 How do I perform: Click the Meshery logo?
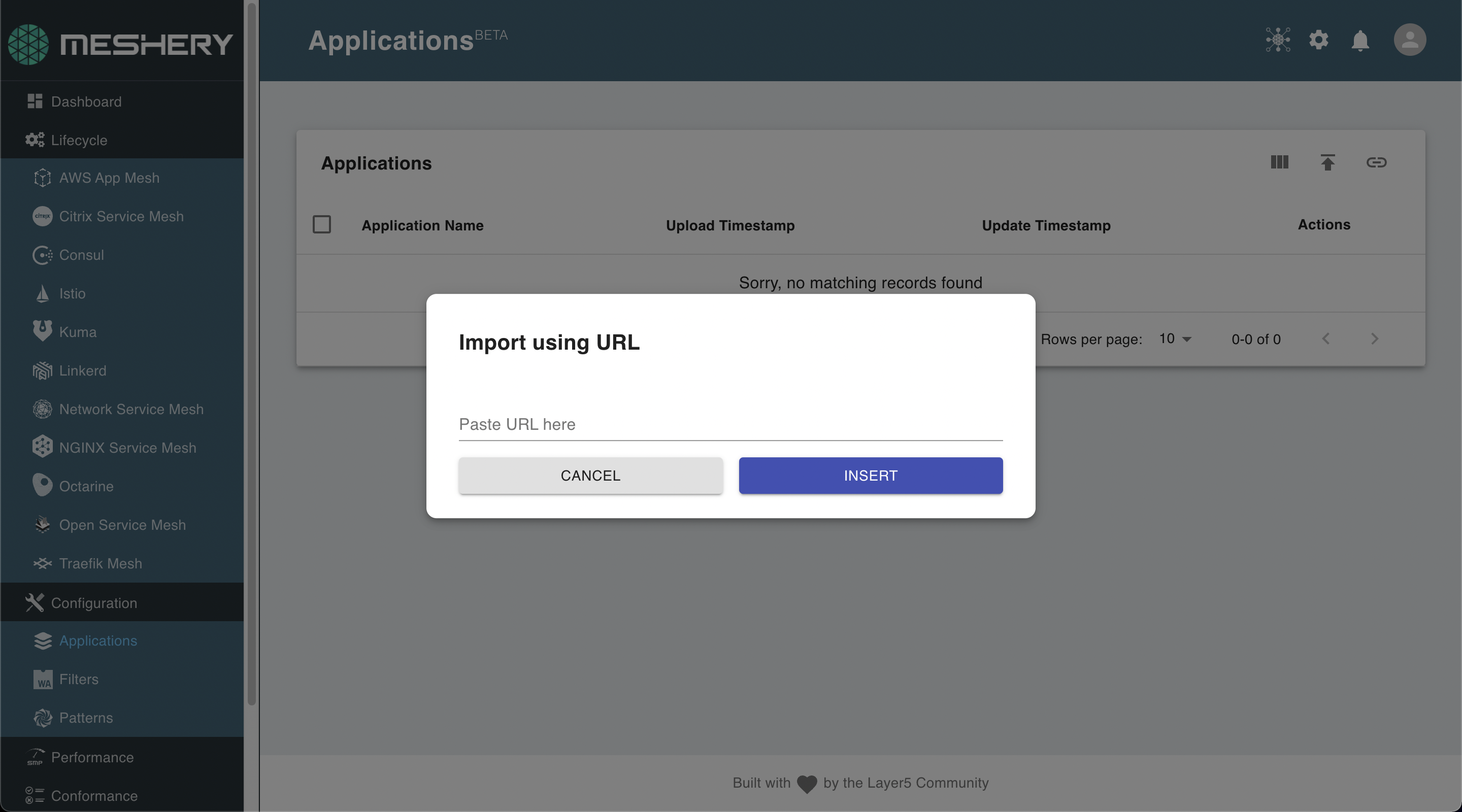(x=120, y=44)
